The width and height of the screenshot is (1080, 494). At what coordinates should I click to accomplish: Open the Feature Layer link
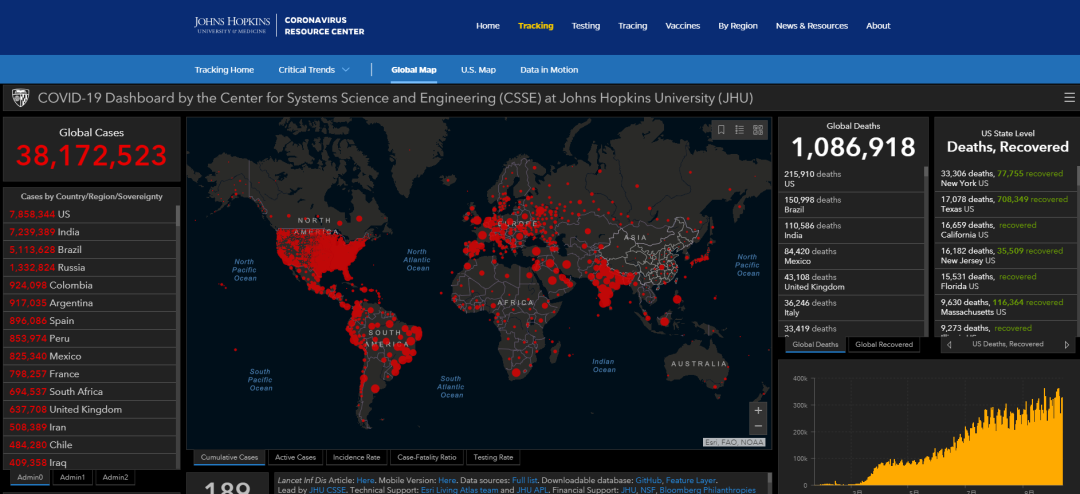coord(691,480)
